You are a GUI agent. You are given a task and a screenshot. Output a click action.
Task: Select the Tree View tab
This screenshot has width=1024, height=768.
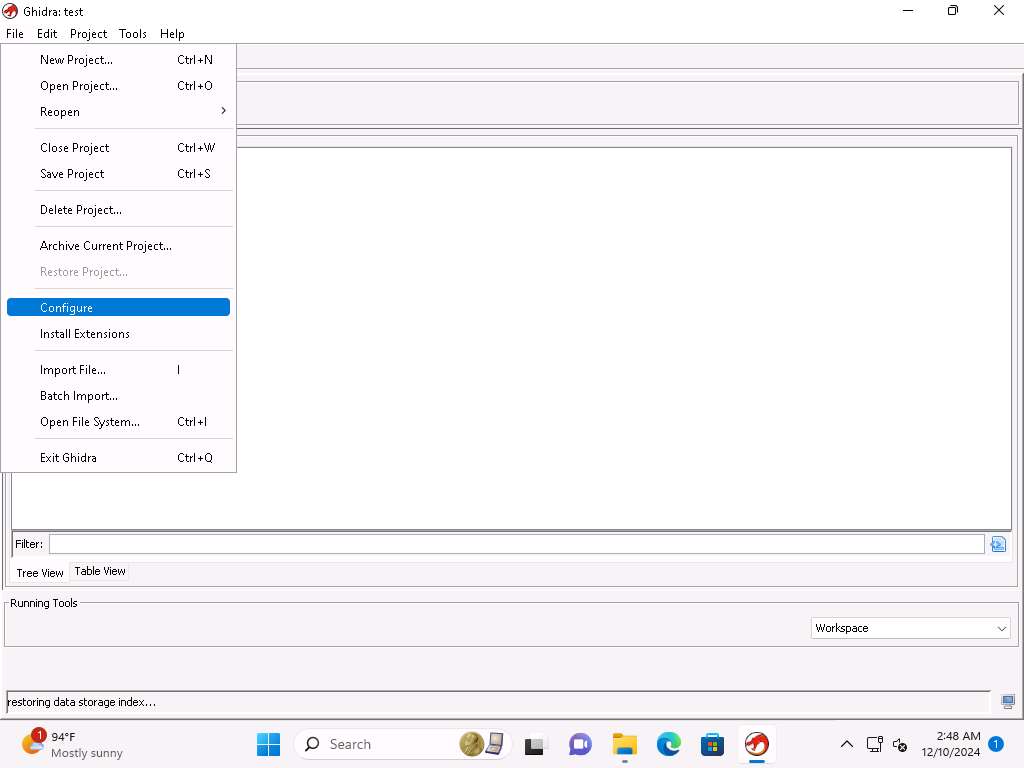coord(40,573)
